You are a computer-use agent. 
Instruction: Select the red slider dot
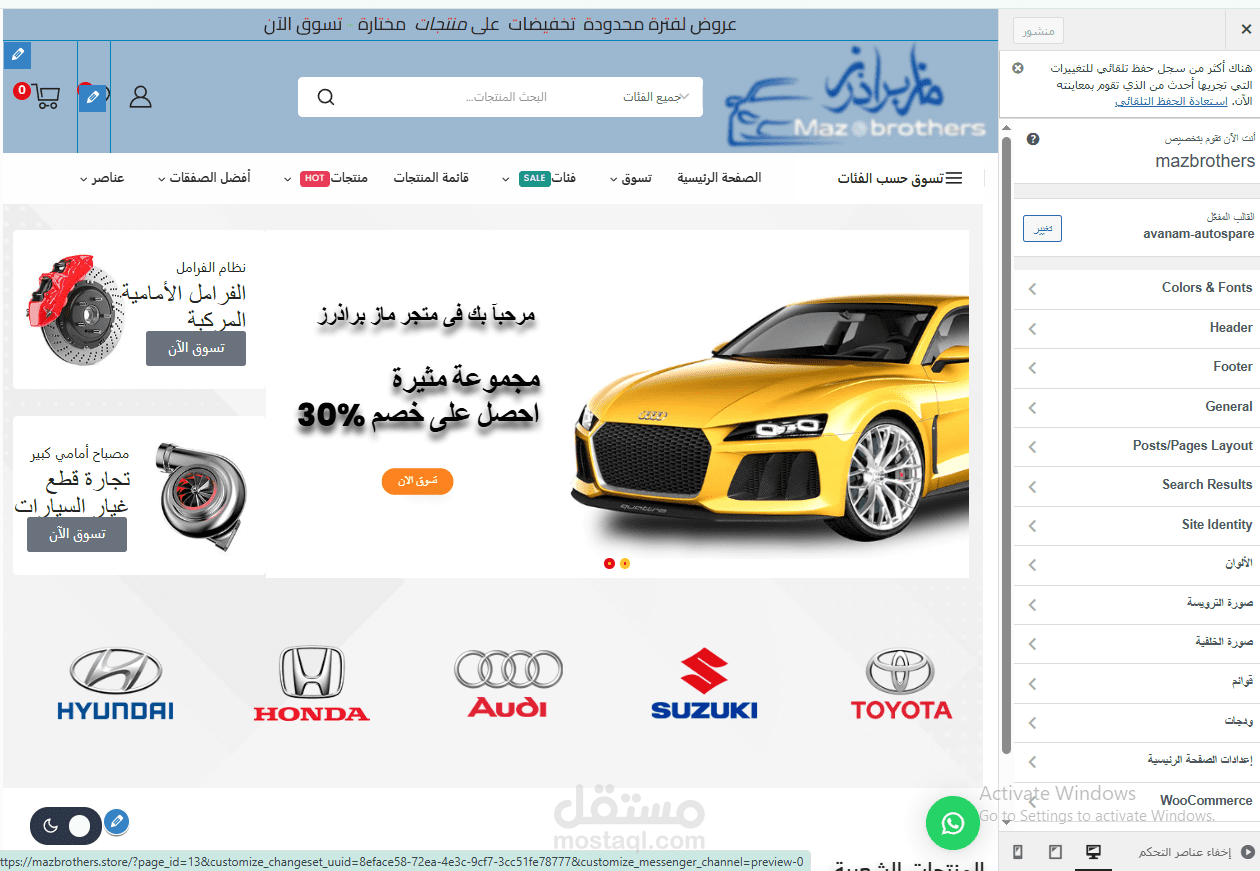[x=609, y=563]
